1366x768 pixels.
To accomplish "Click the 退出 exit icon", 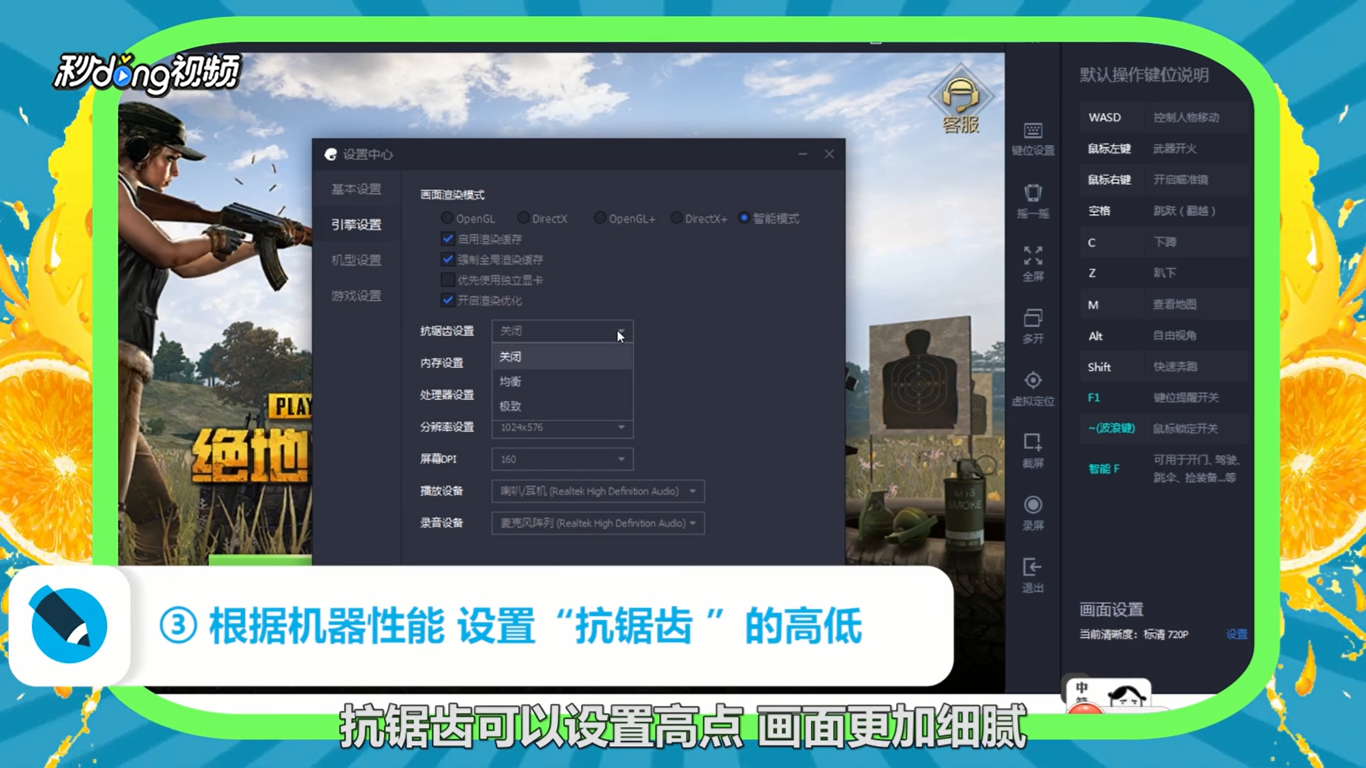I will (x=1033, y=576).
